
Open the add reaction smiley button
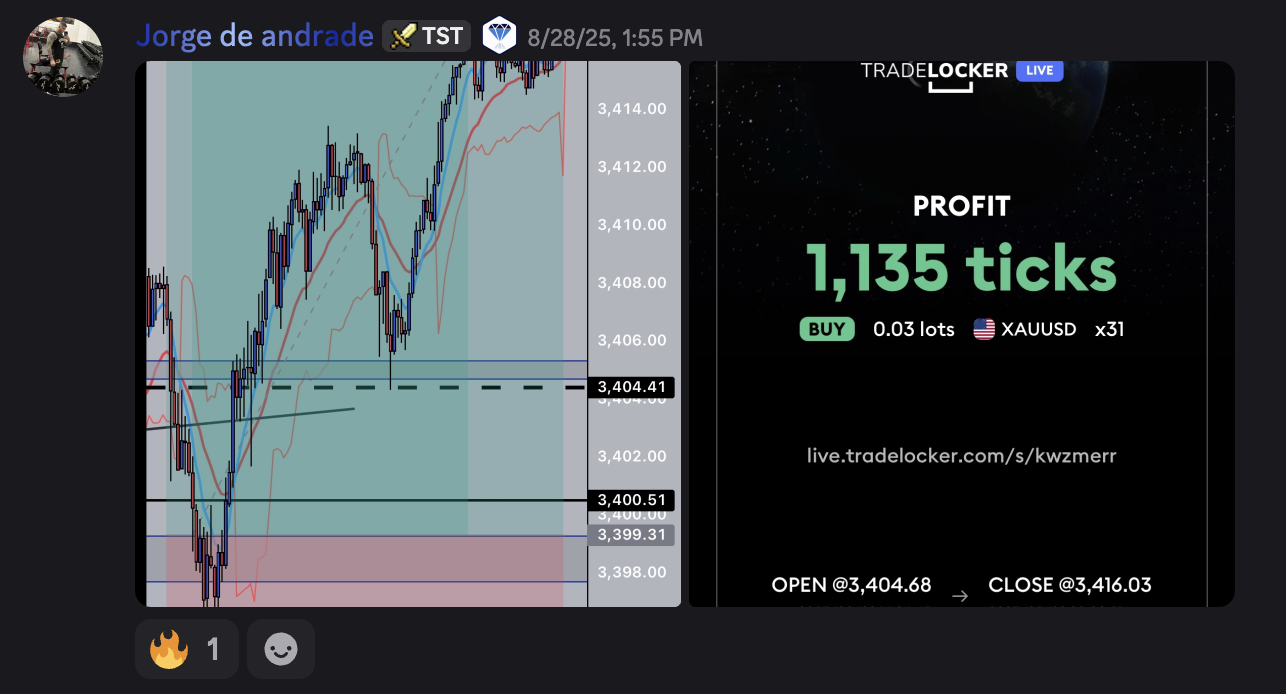tap(281, 650)
